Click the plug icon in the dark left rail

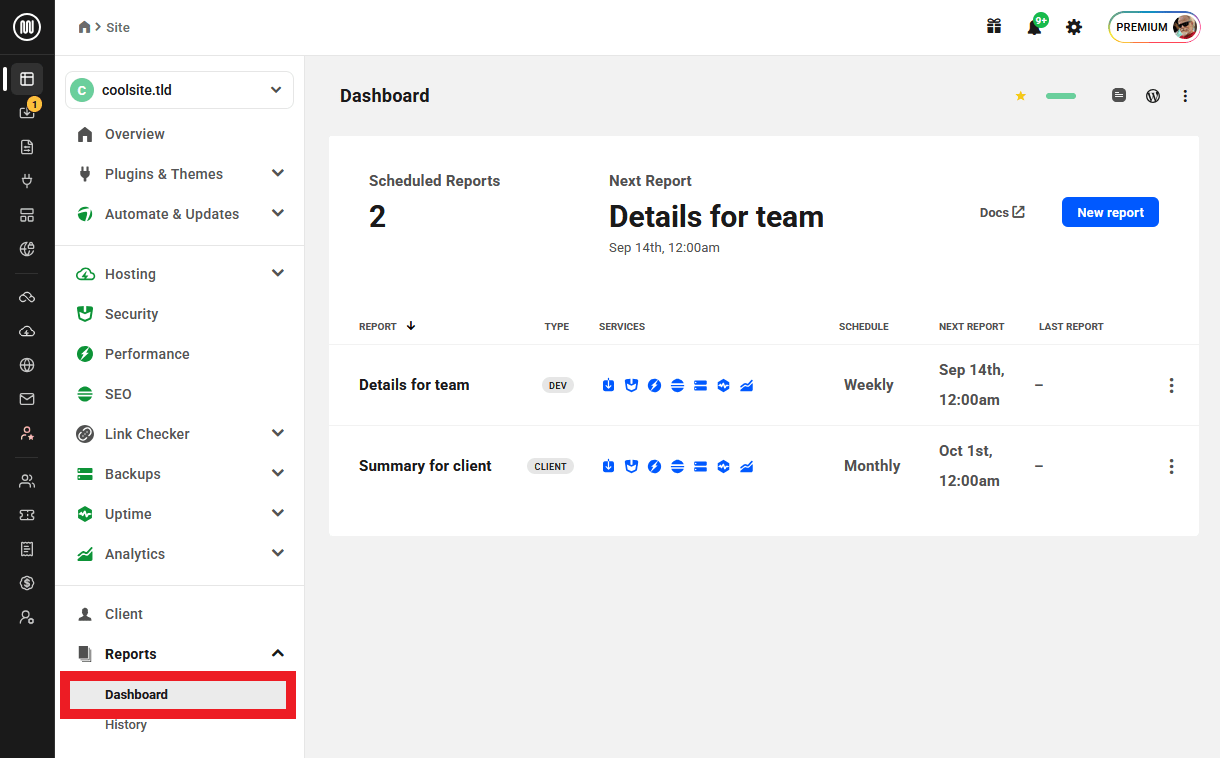[27, 181]
